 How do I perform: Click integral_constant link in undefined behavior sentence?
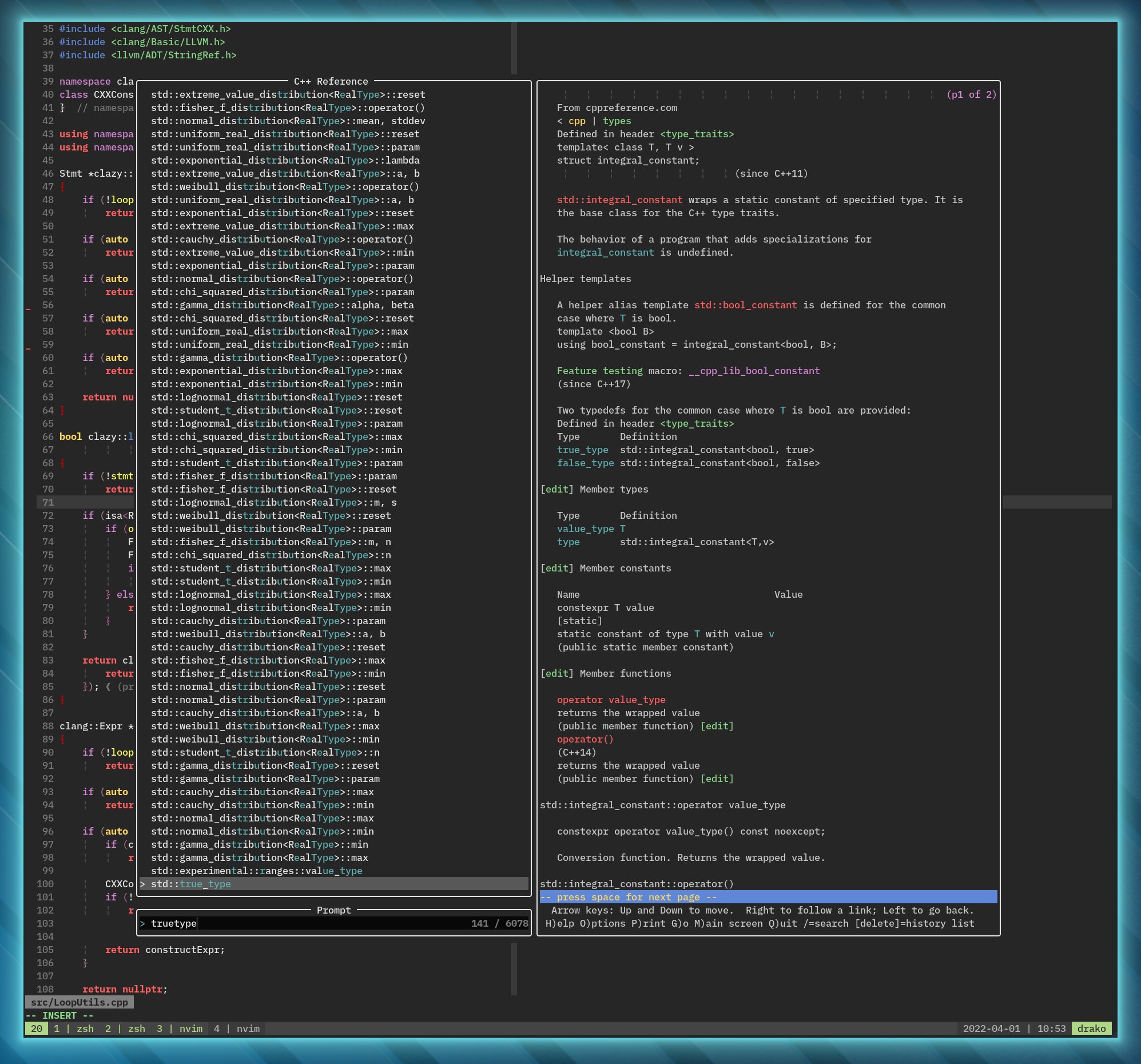click(x=606, y=253)
